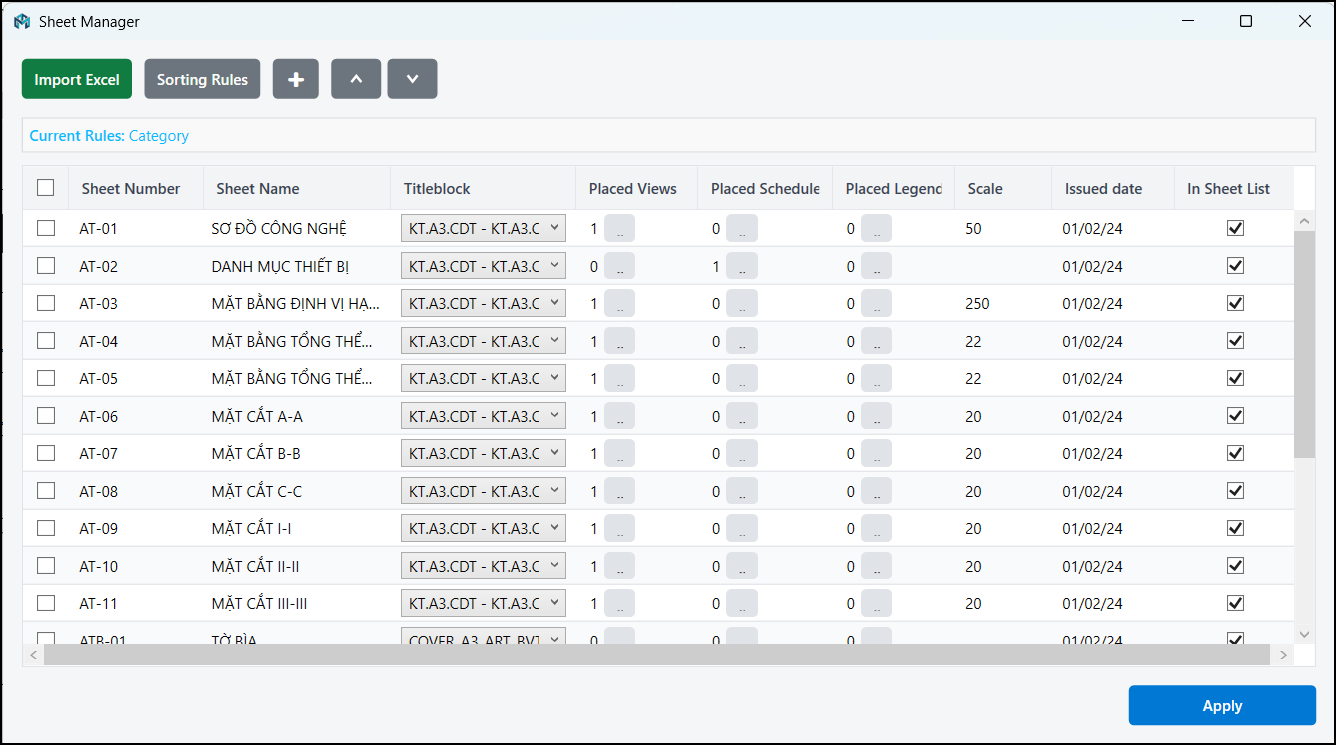The height and width of the screenshot is (745, 1336).
Task: Click the Import Excel button
Action: click(77, 79)
